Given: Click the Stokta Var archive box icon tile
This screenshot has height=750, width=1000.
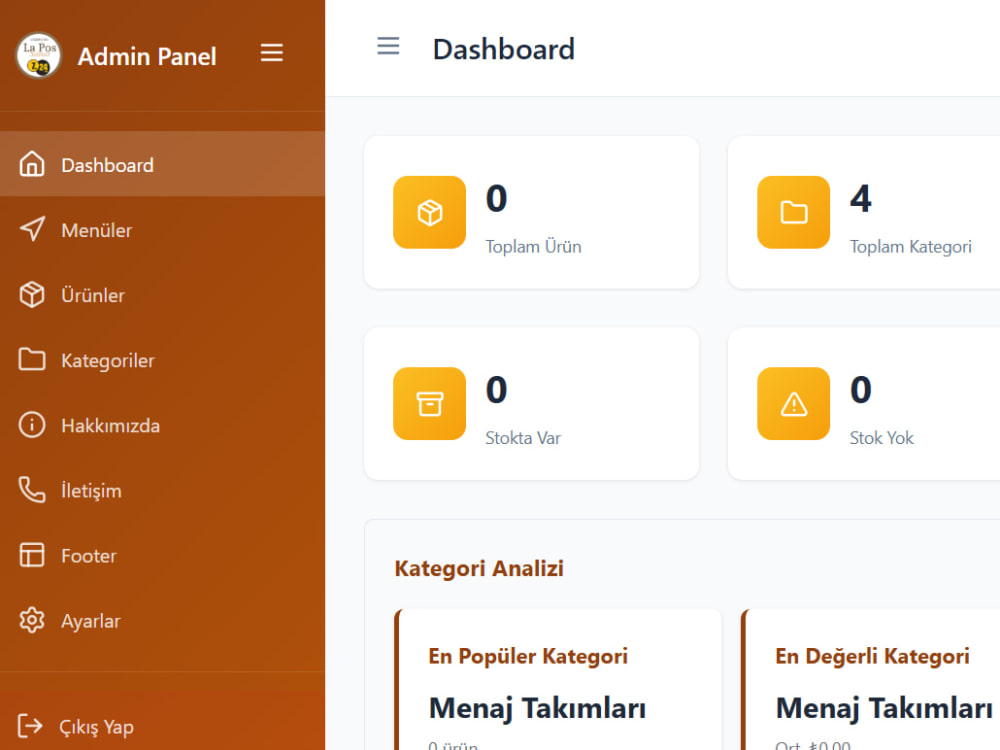Looking at the screenshot, I should pos(429,404).
